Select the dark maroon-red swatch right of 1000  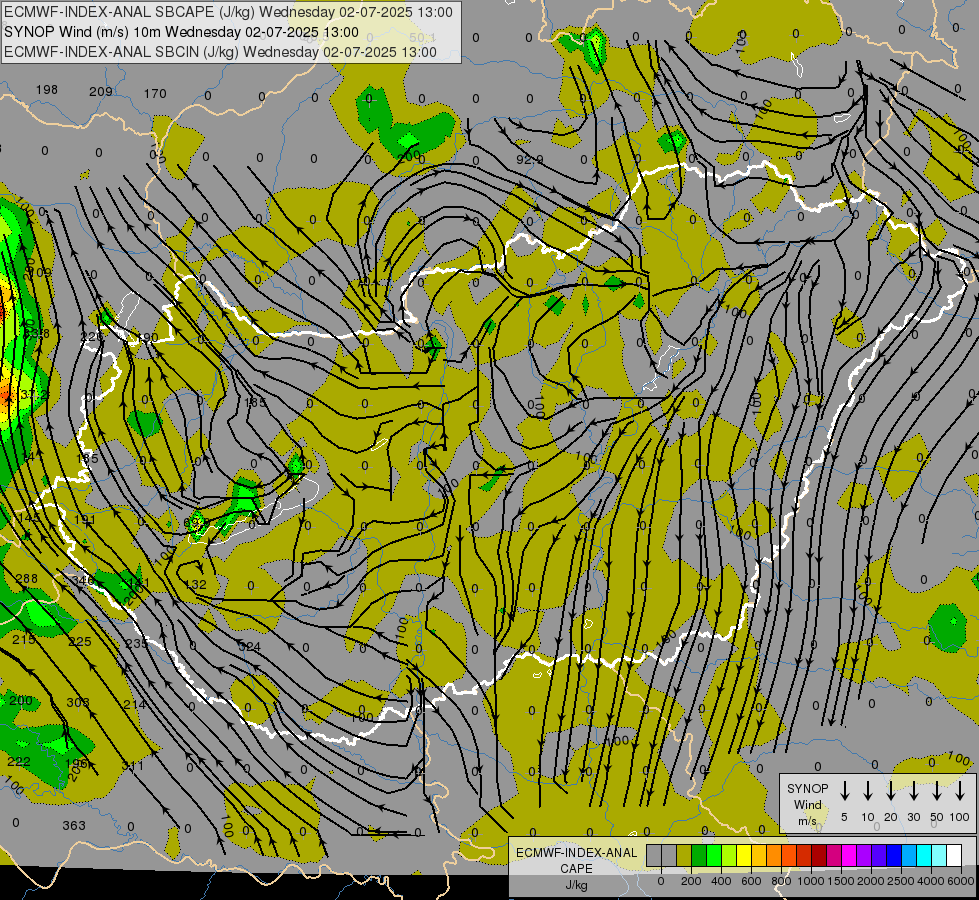point(819,856)
